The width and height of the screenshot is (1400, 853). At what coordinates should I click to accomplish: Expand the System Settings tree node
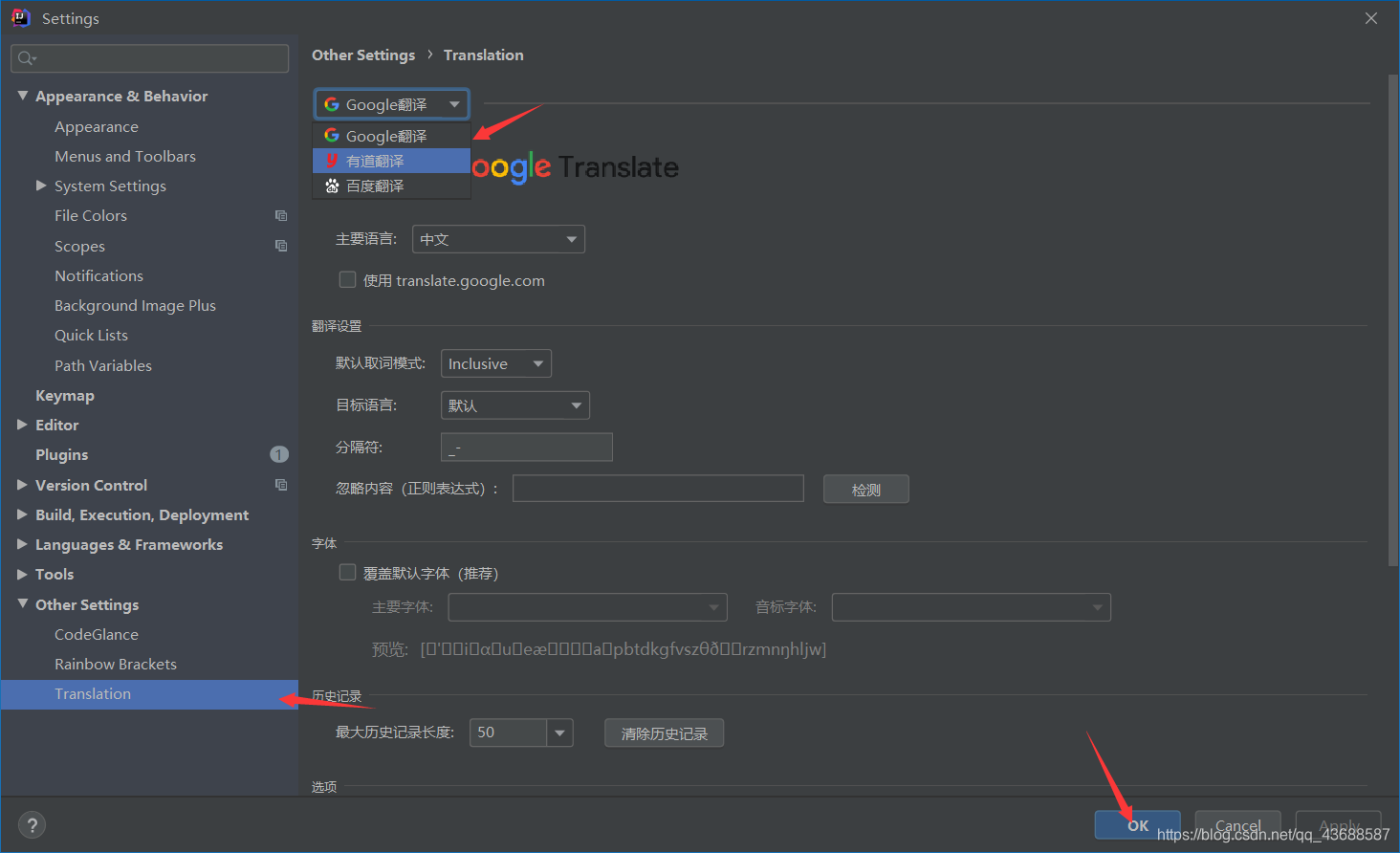pyautogui.click(x=41, y=186)
